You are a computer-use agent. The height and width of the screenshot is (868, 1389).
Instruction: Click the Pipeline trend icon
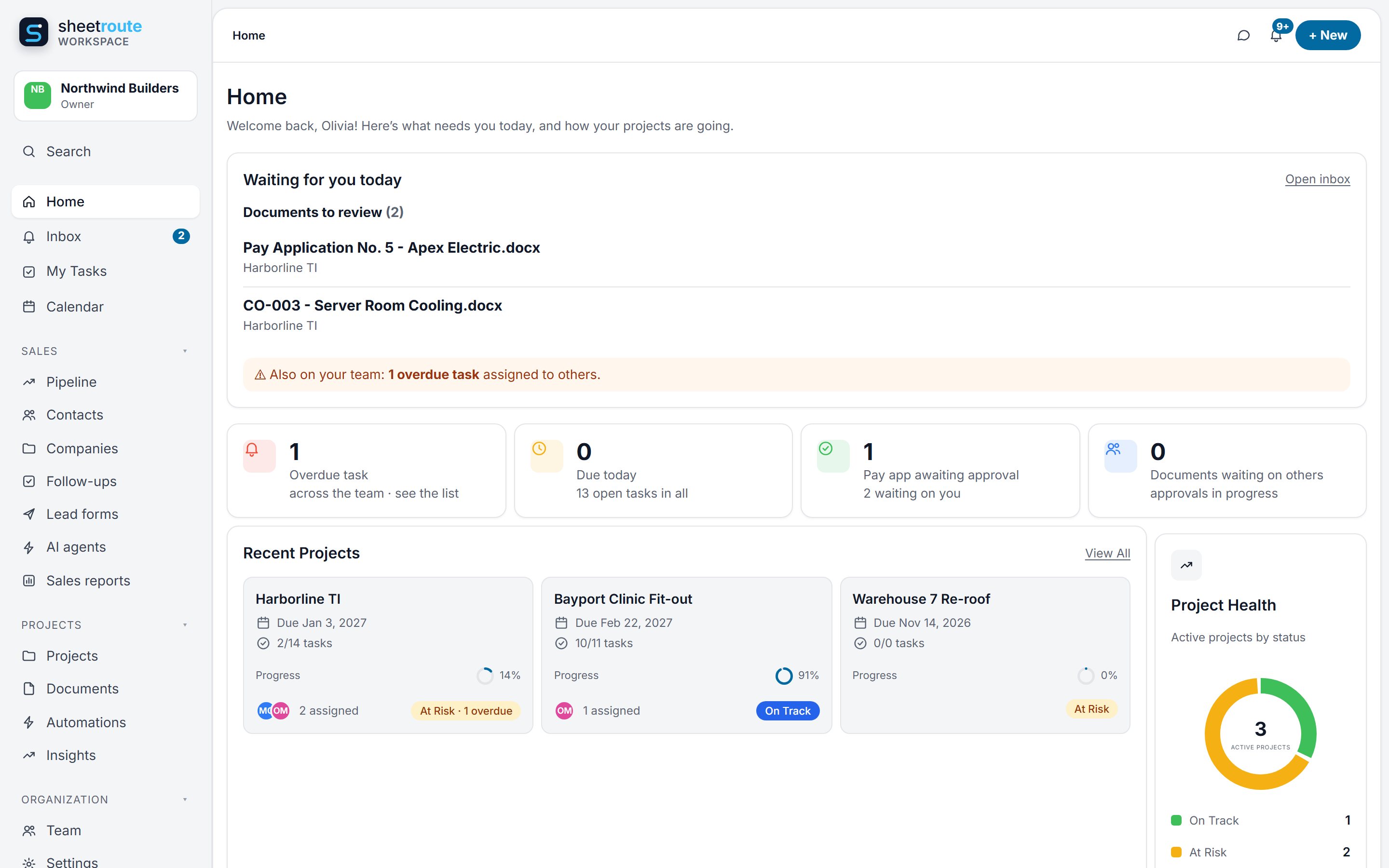tap(29, 382)
